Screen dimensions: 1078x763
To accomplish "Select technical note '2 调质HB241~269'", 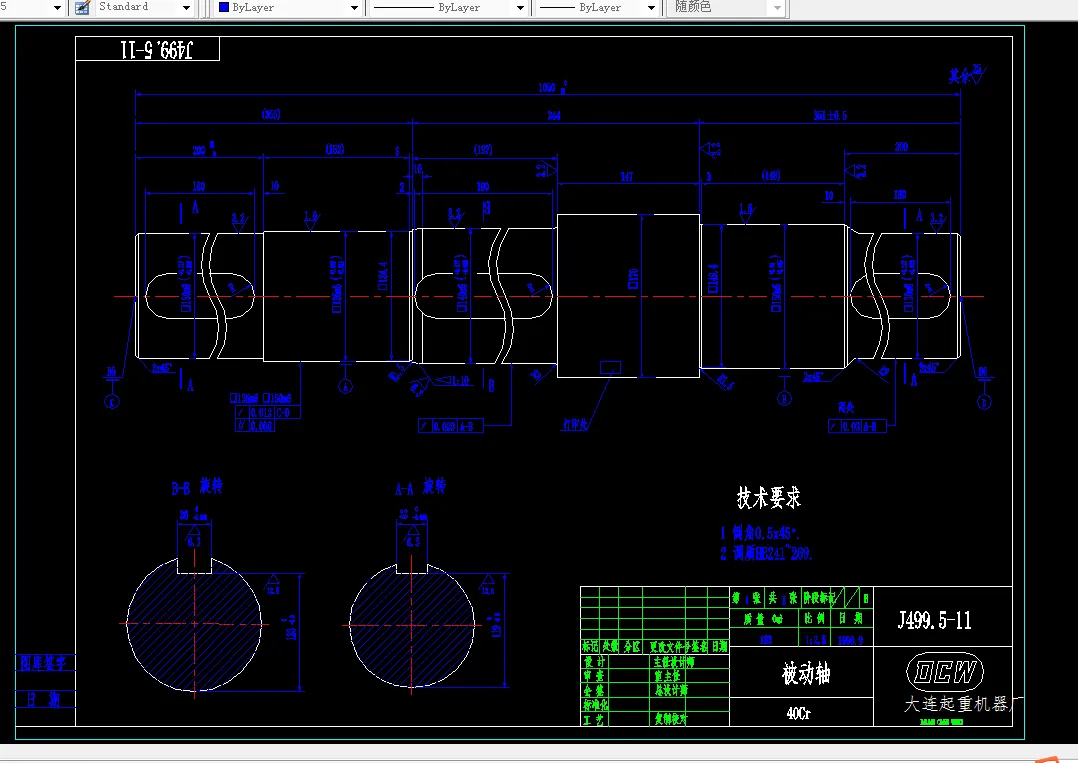I will [x=766, y=553].
